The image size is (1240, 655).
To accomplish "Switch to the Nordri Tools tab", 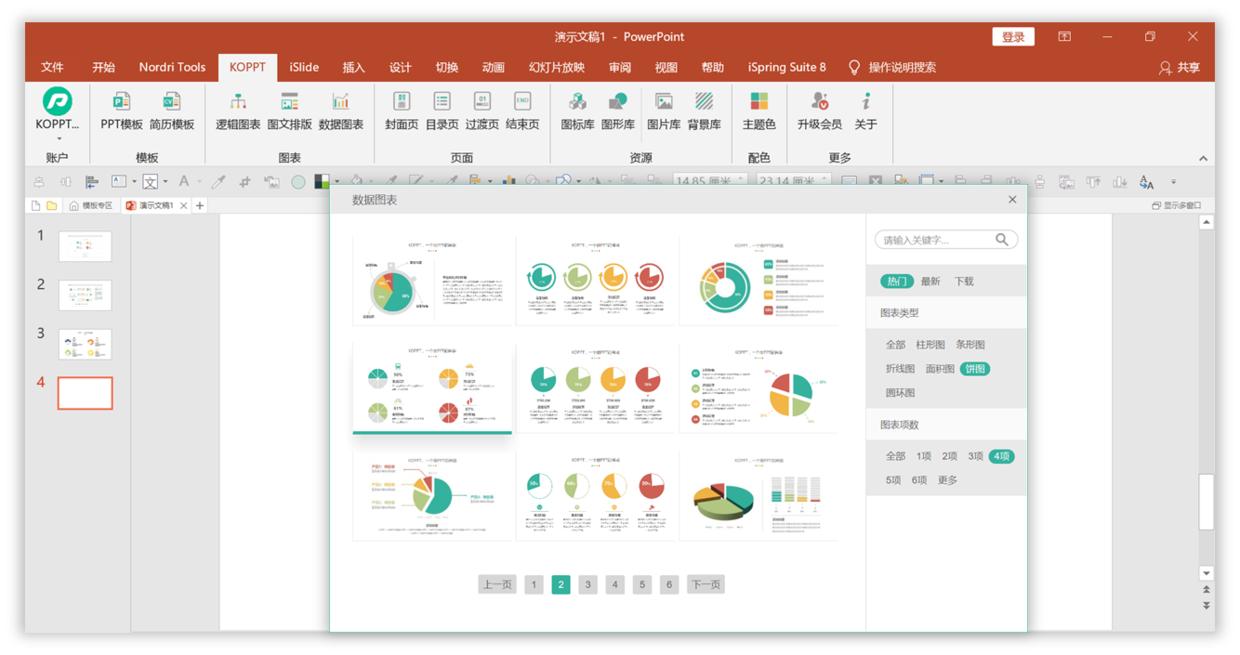I will coord(172,67).
